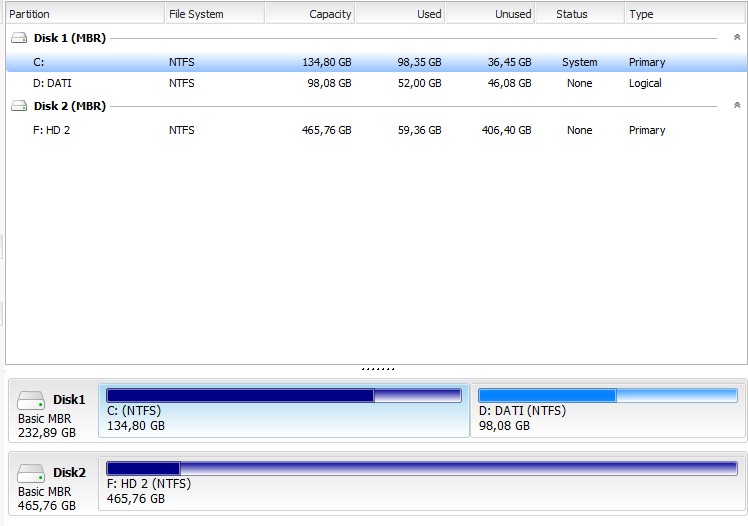
Task: Click the pane splitter dotted handle
Action: pyautogui.click(x=378, y=369)
